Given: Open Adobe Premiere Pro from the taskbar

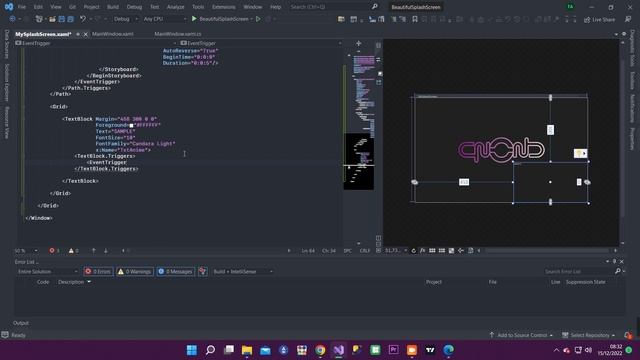Looking at the screenshot, I should [393, 350].
